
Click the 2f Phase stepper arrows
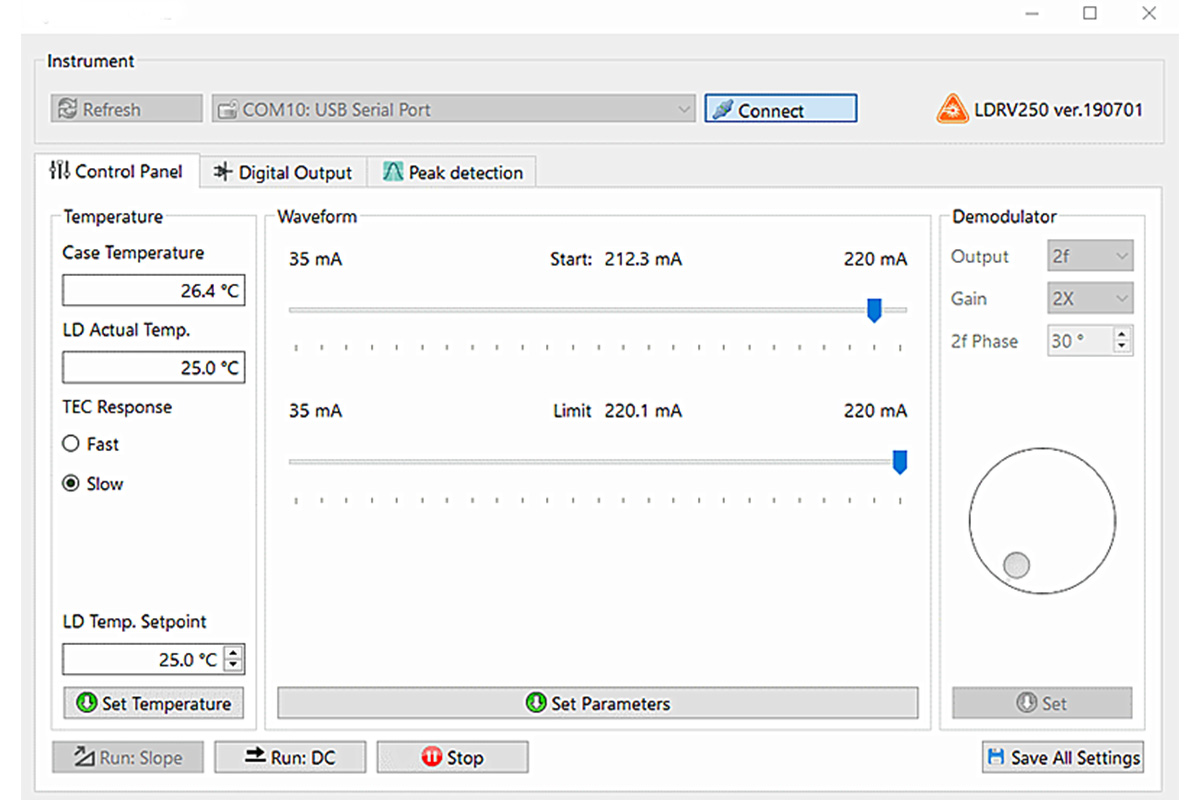point(1122,341)
